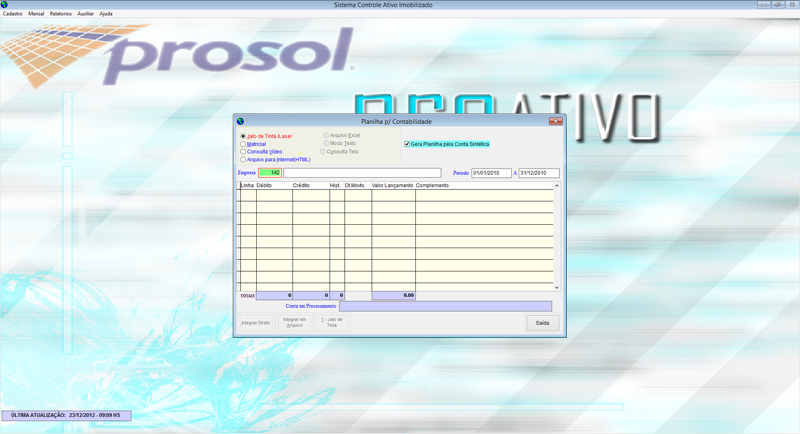Click the Integrar em Arquivo button
Image resolution: width=800 pixels, height=434 pixels.
[x=294, y=323]
